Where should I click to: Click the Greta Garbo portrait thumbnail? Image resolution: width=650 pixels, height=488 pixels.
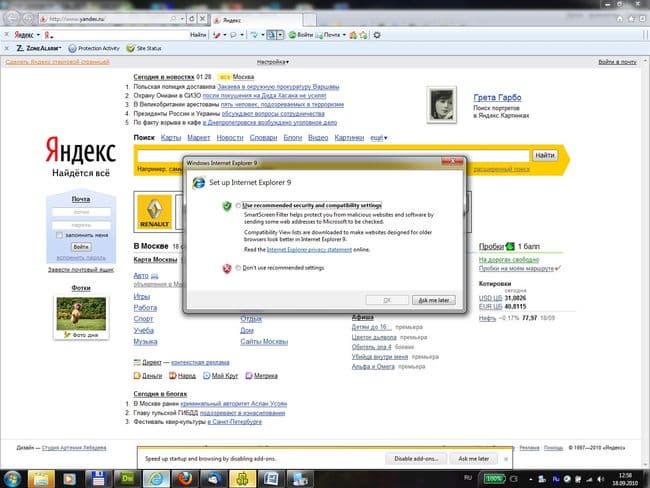click(x=441, y=105)
